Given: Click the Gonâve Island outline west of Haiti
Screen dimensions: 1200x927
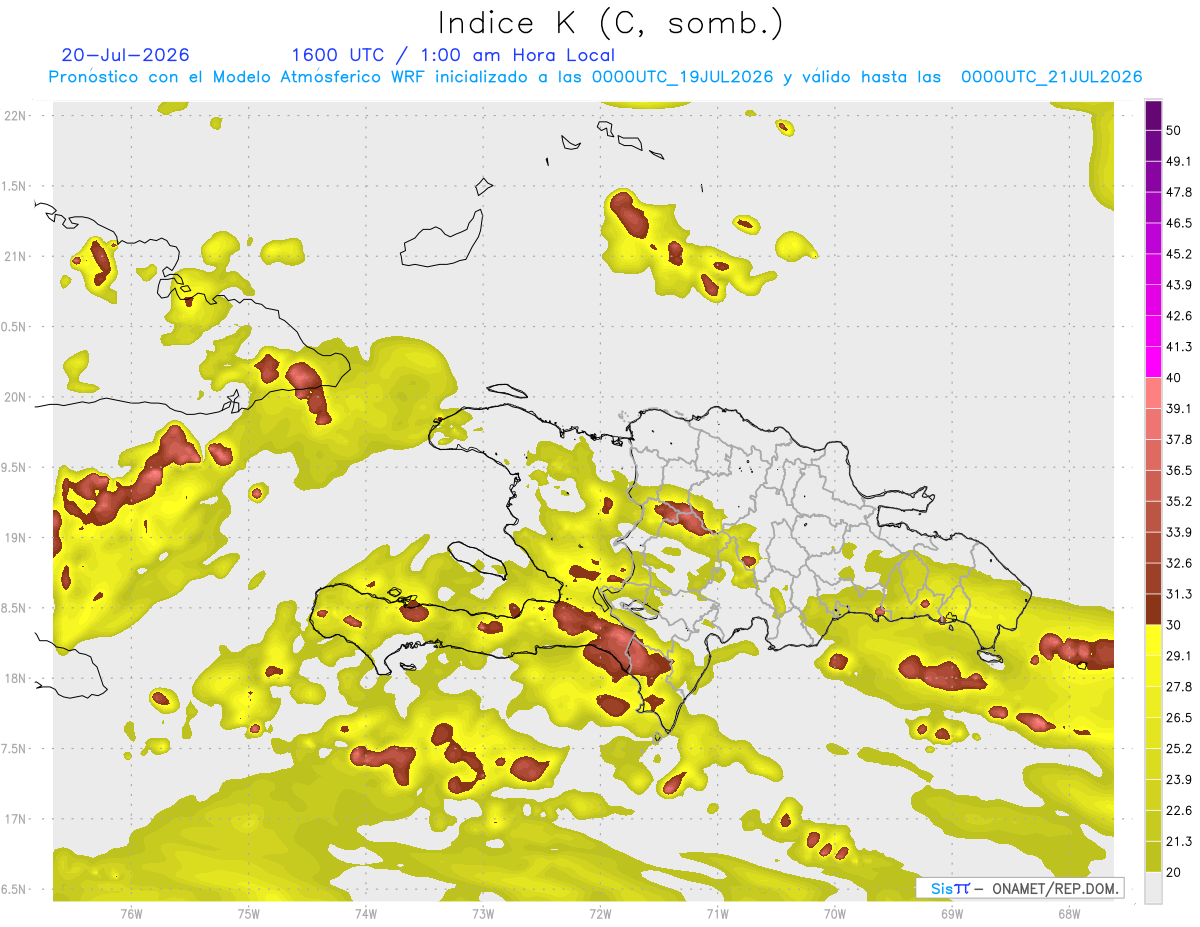Looking at the screenshot, I should (478, 563).
